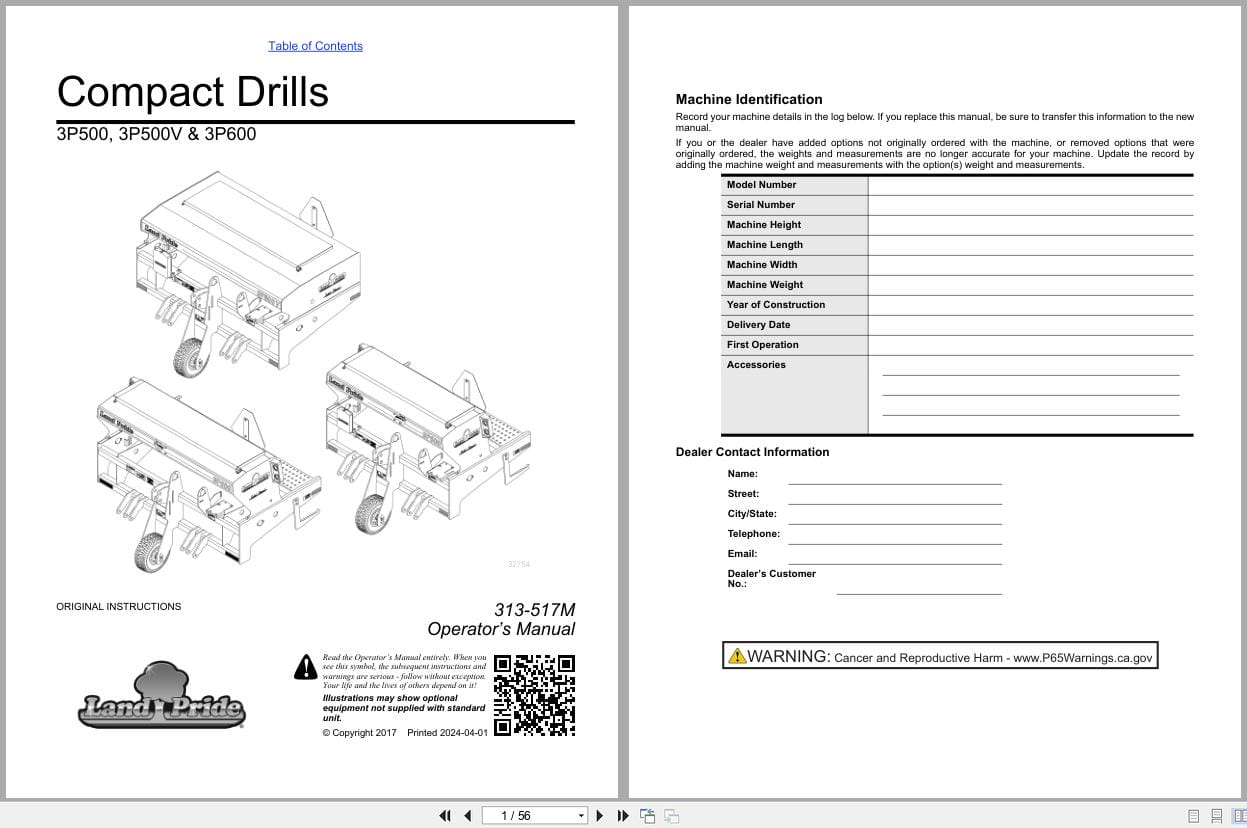Click the Year of Construction row label
This screenshot has height=828, width=1247.
click(x=776, y=305)
